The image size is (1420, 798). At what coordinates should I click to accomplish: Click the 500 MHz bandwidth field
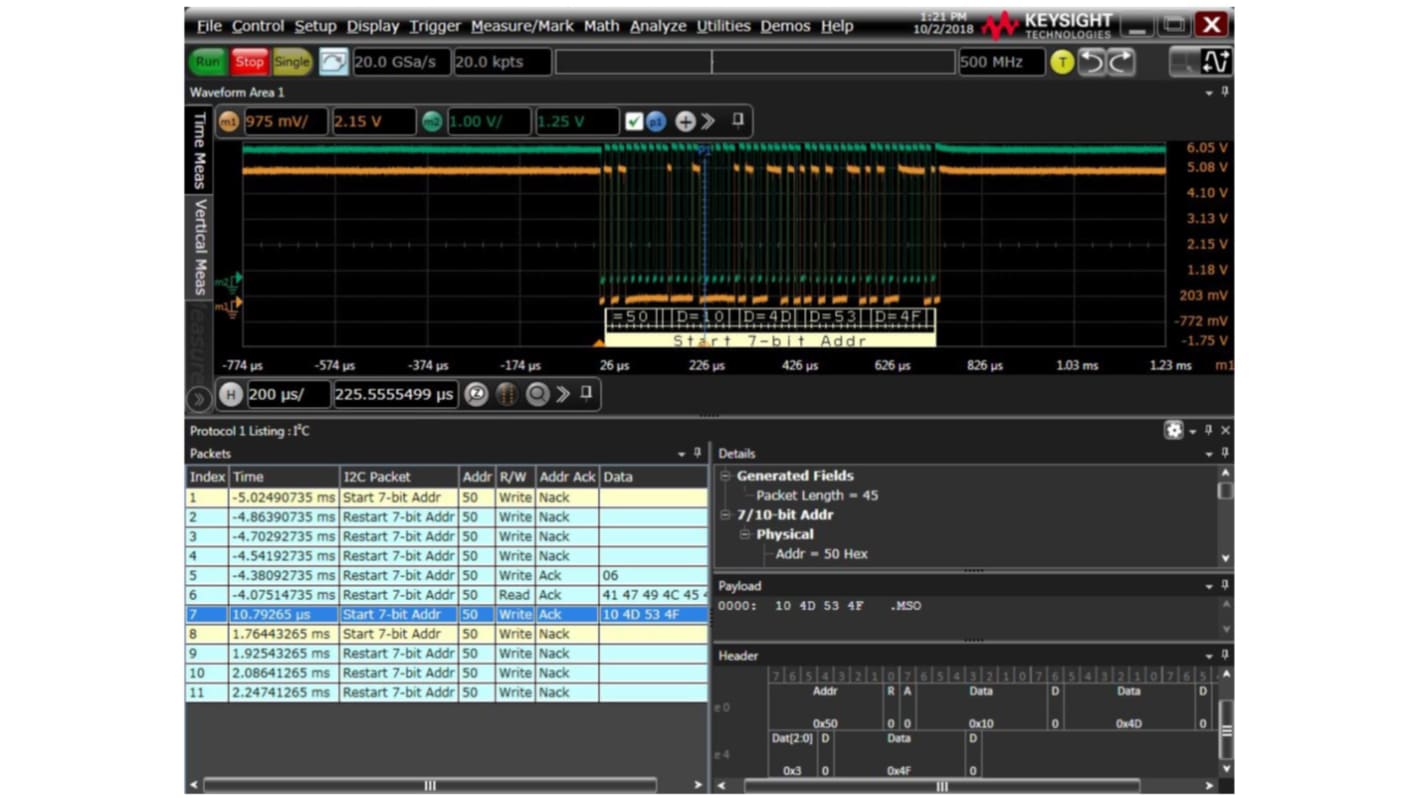click(x=1001, y=62)
